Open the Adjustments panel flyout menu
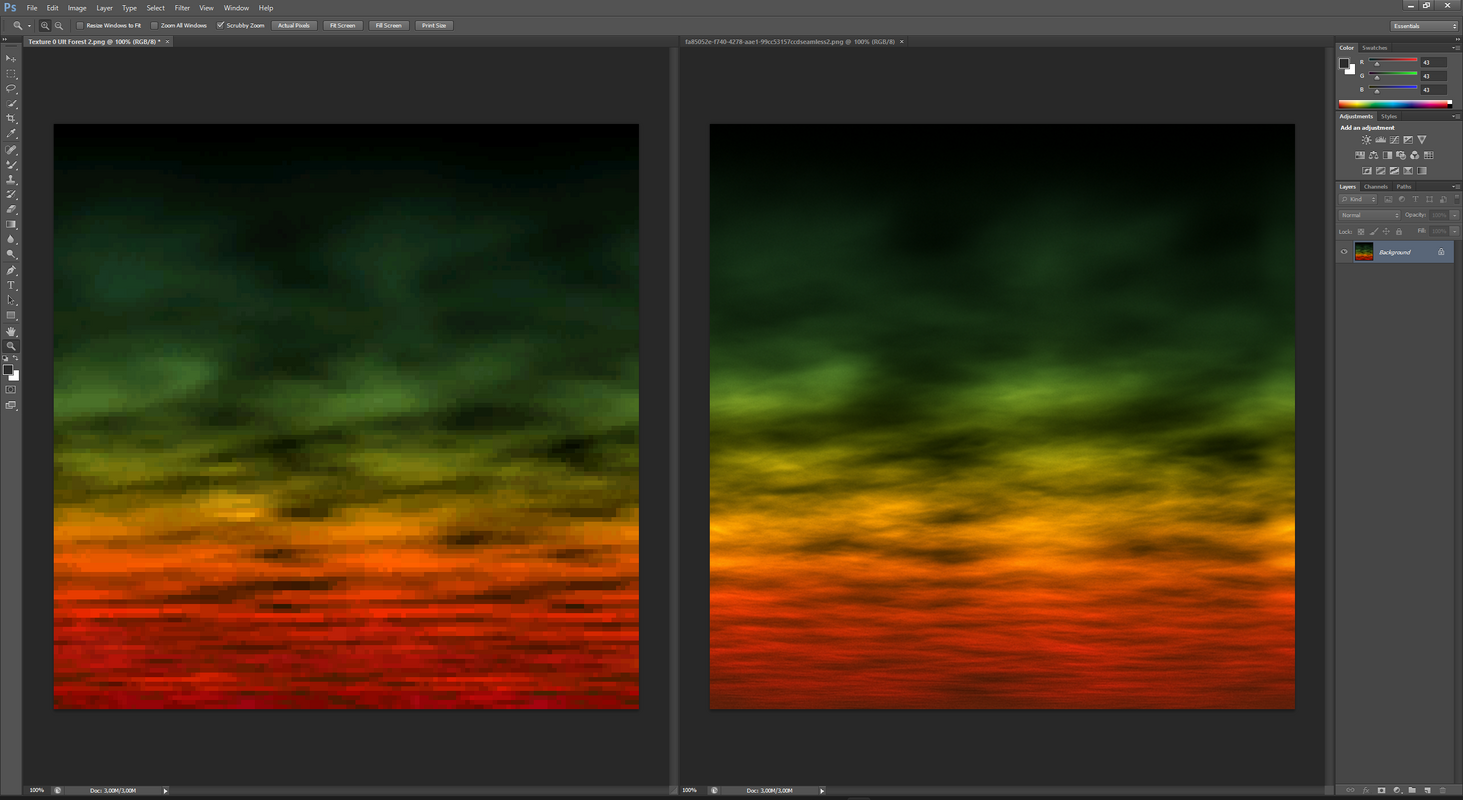 pyautogui.click(x=1456, y=116)
